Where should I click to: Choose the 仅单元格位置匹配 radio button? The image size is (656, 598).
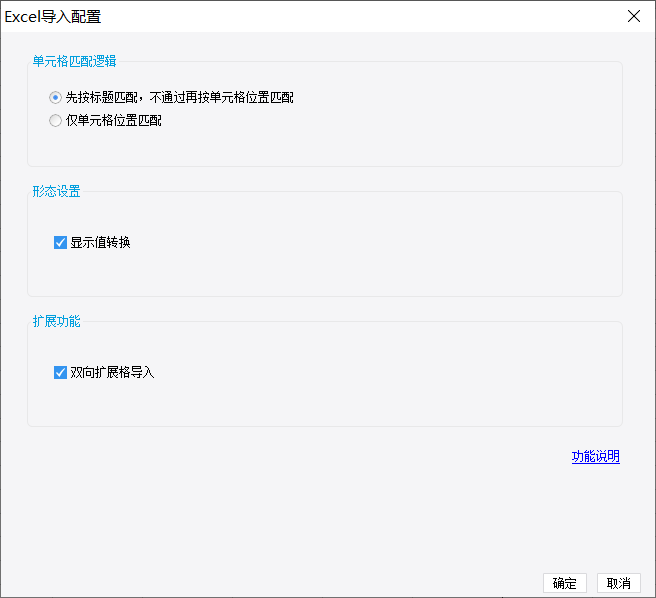pyautogui.click(x=55, y=121)
